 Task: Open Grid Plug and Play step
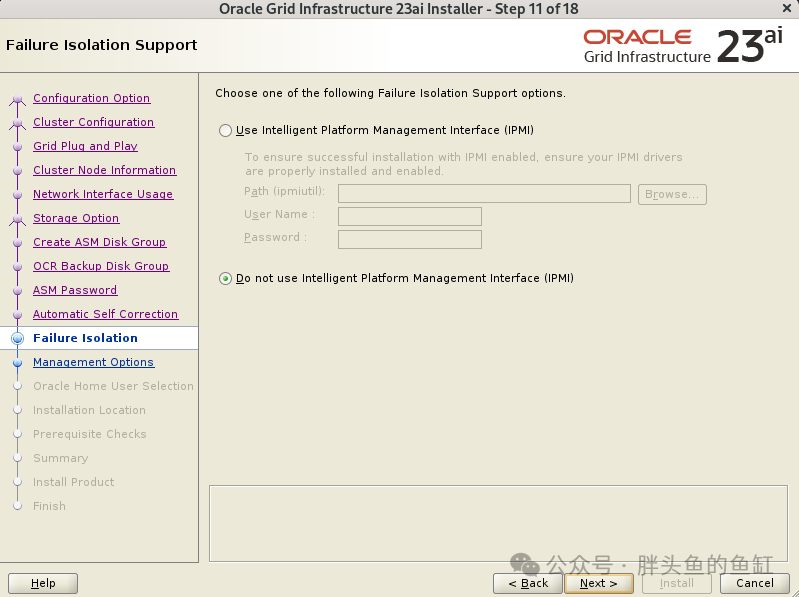click(85, 146)
